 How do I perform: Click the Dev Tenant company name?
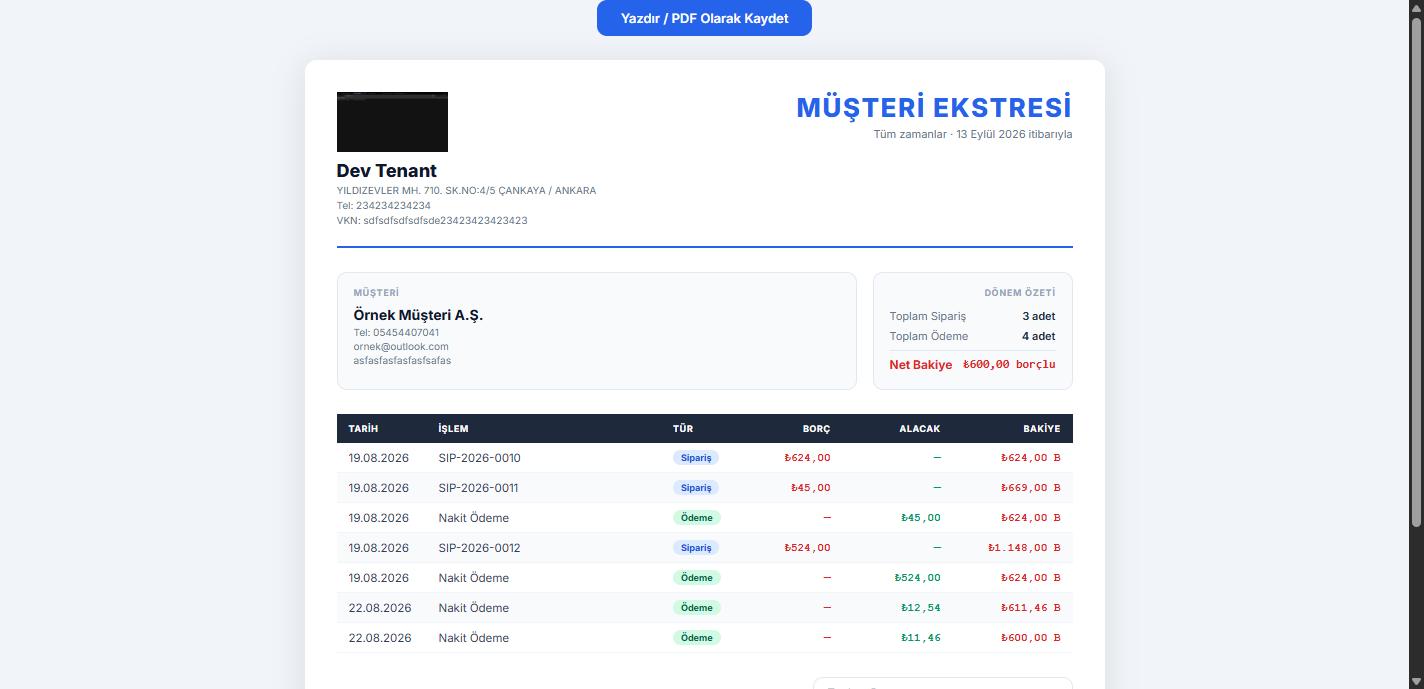pyautogui.click(x=386, y=171)
